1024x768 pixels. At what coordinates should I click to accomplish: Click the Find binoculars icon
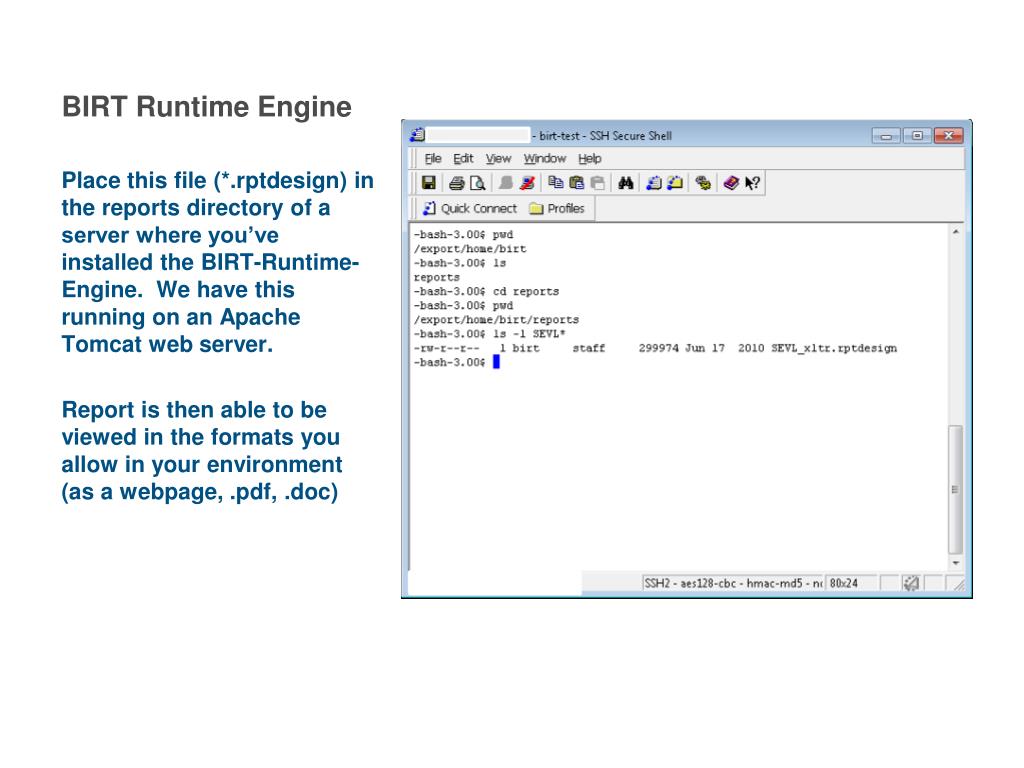pyautogui.click(x=626, y=184)
